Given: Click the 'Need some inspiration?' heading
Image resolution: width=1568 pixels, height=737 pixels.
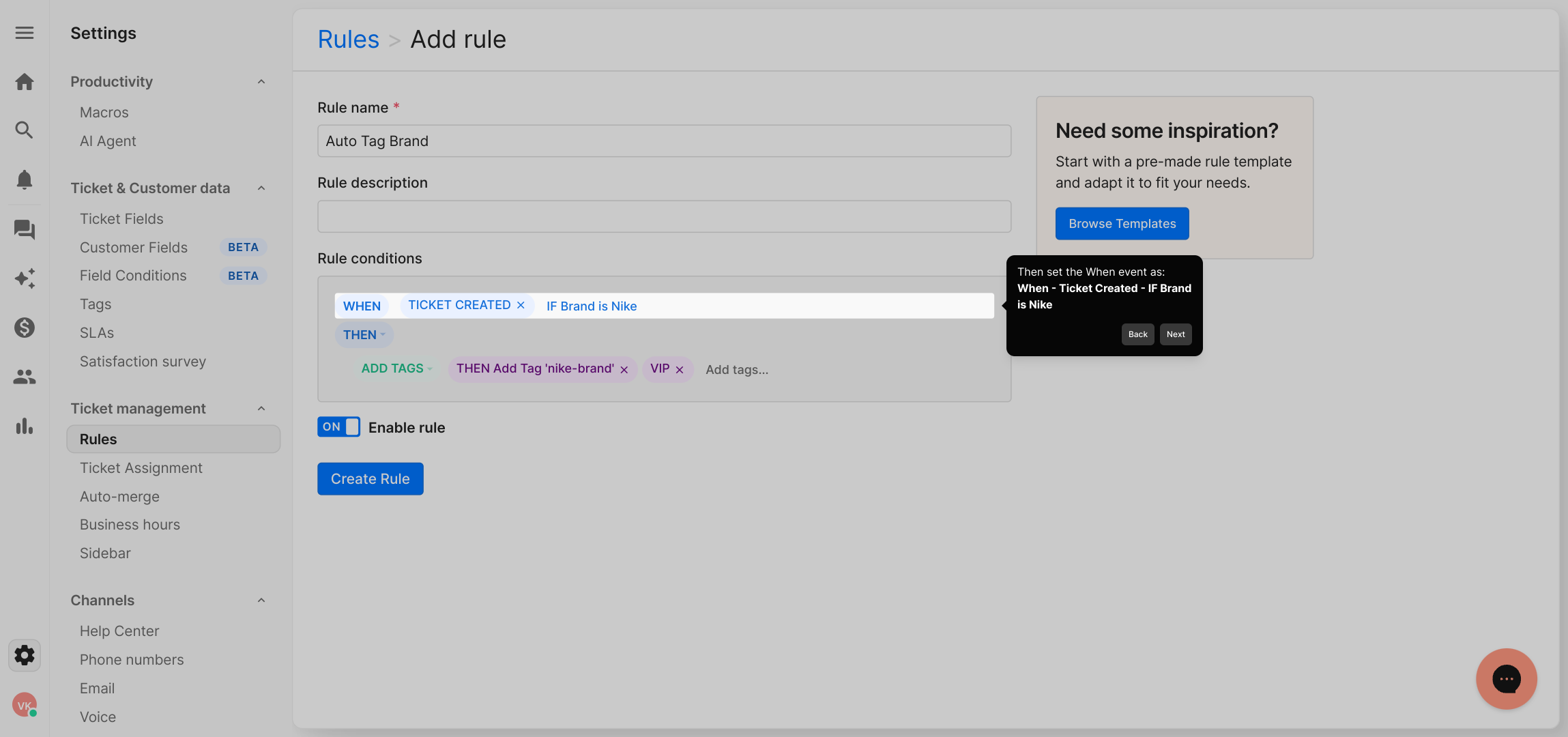Looking at the screenshot, I should click(1167, 130).
